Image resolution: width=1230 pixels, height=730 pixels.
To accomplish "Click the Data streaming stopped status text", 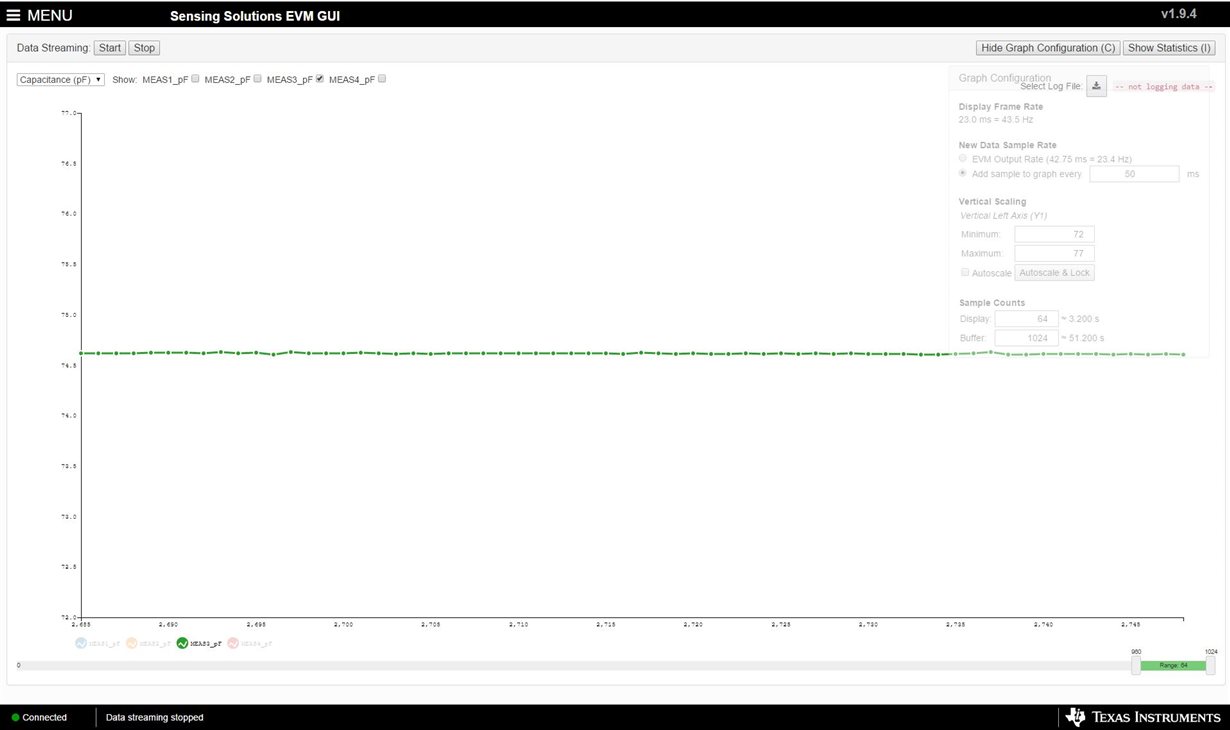I will pyautogui.click(x=154, y=717).
